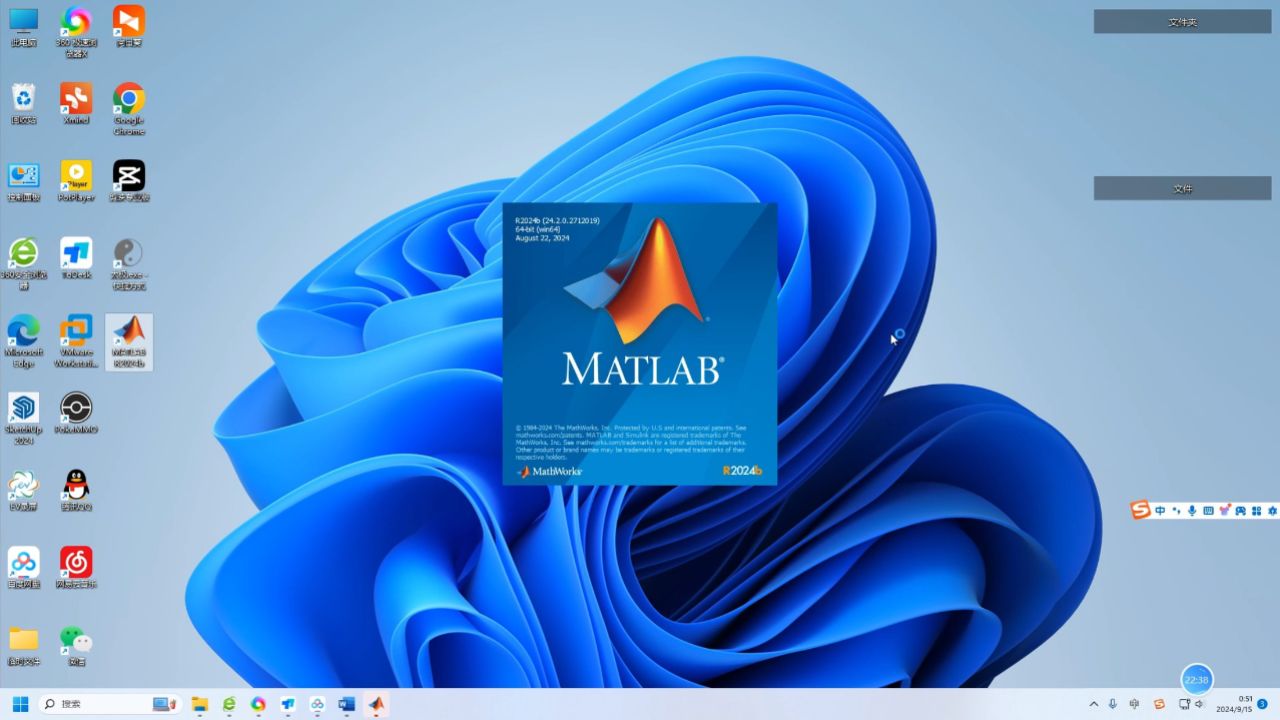The height and width of the screenshot is (720, 1280).
Task: Launch SketchUp 2024 from the desktop
Action: tap(23, 411)
